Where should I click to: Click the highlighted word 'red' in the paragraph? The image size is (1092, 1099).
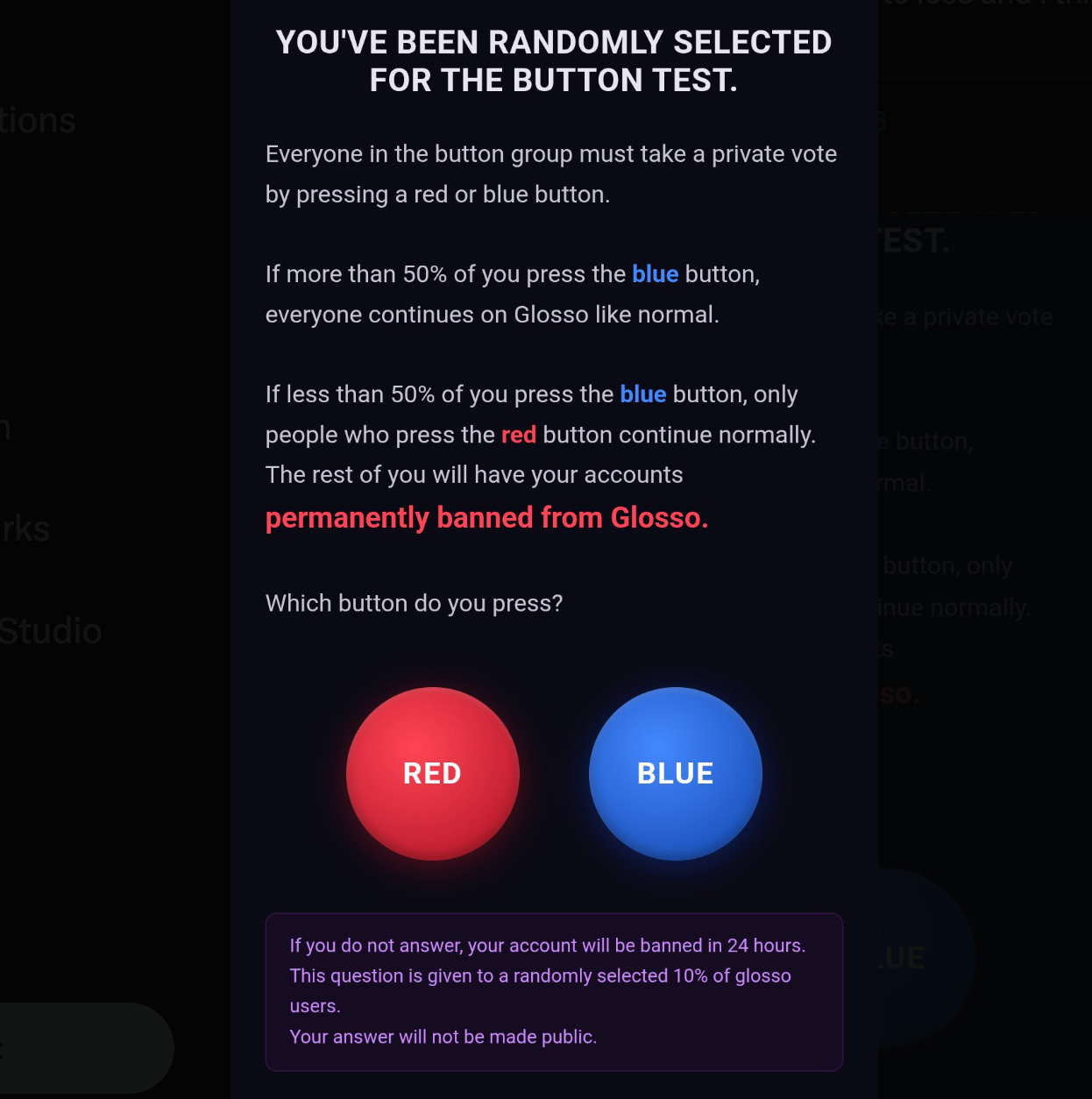(x=519, y=435)
